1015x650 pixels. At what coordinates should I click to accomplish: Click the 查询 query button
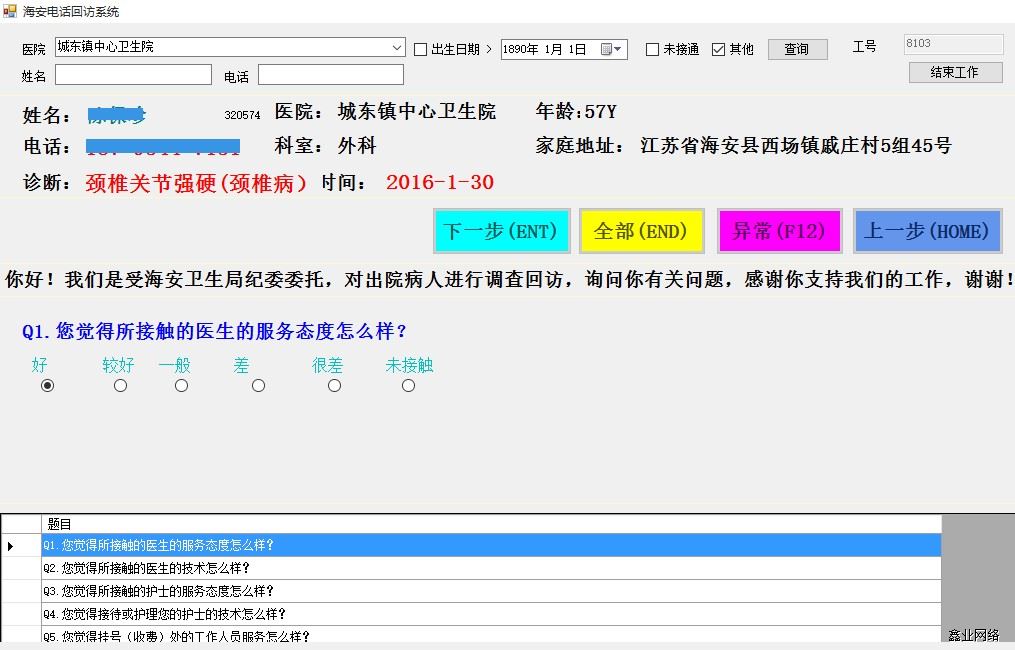797,48
